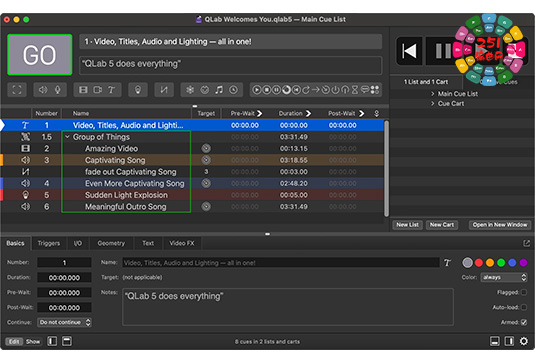Viewport: 535px width, 363px height.
Task: Collapse the Group of Things group
Action: (x=67, y=137)
